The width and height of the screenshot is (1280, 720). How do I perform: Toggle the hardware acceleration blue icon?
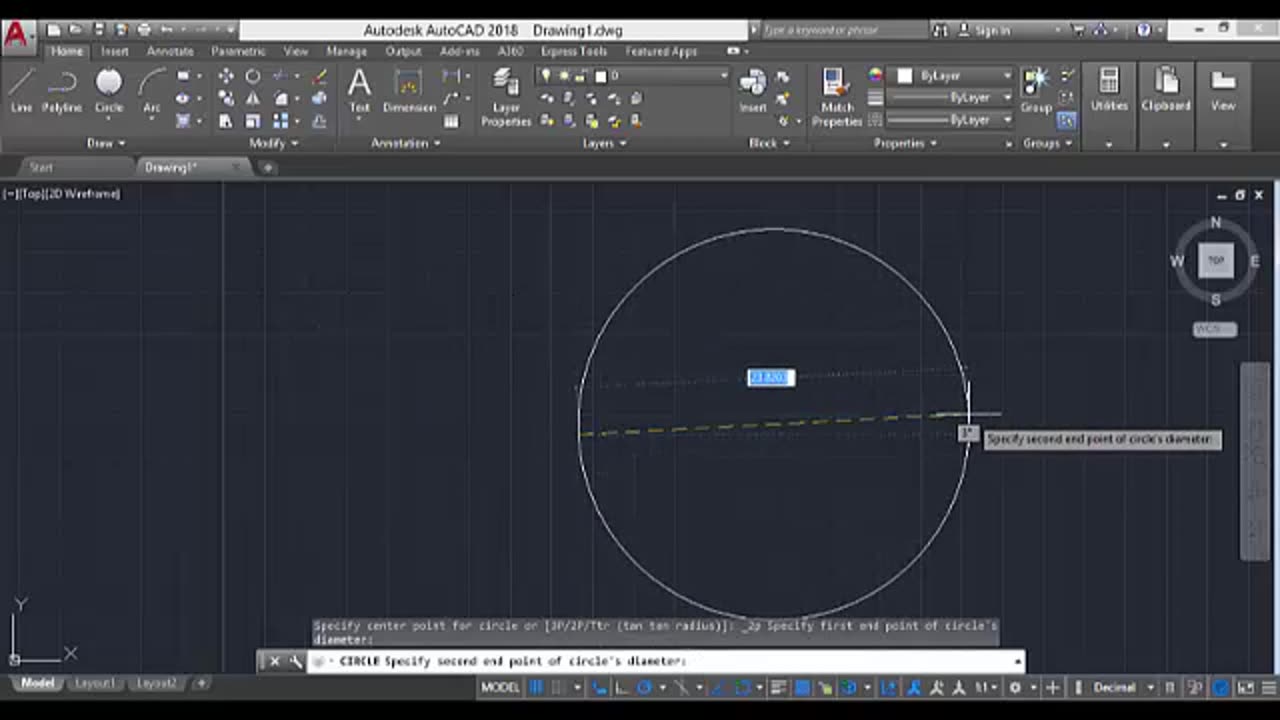[x=1221, y=687]
